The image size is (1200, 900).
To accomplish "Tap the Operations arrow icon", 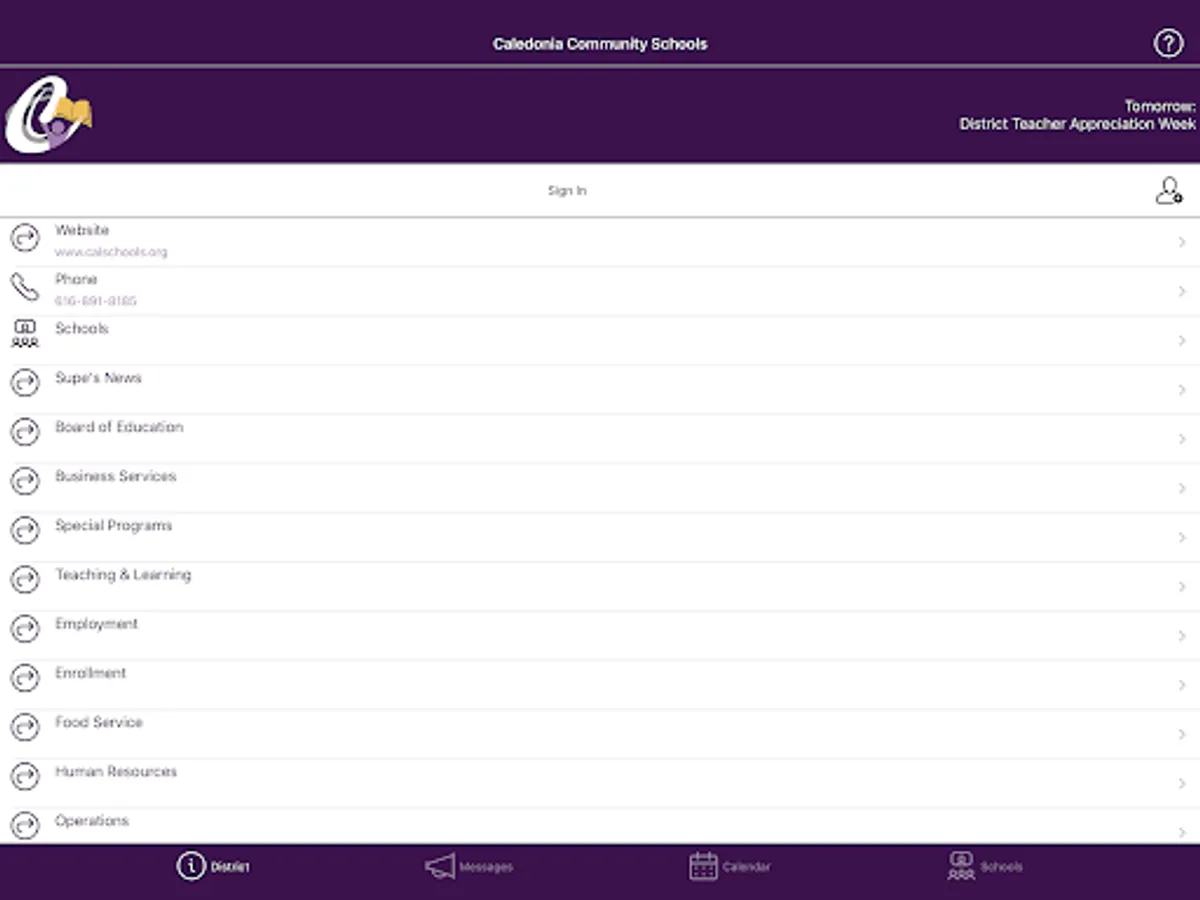I will tap(25, 825).
